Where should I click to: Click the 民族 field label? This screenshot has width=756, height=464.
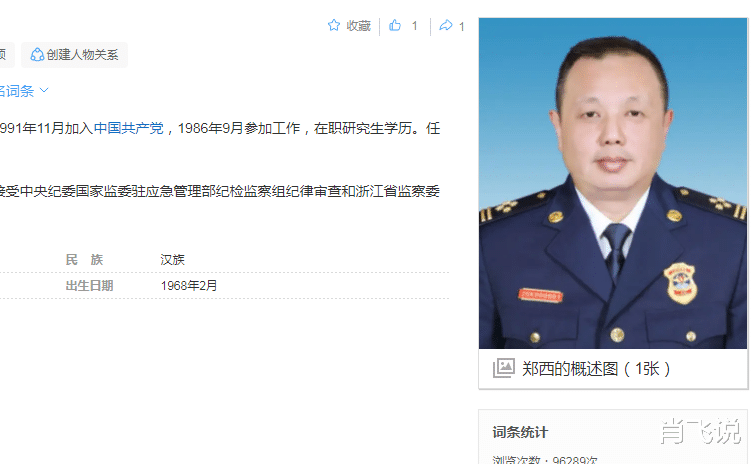tap(84, 259)
